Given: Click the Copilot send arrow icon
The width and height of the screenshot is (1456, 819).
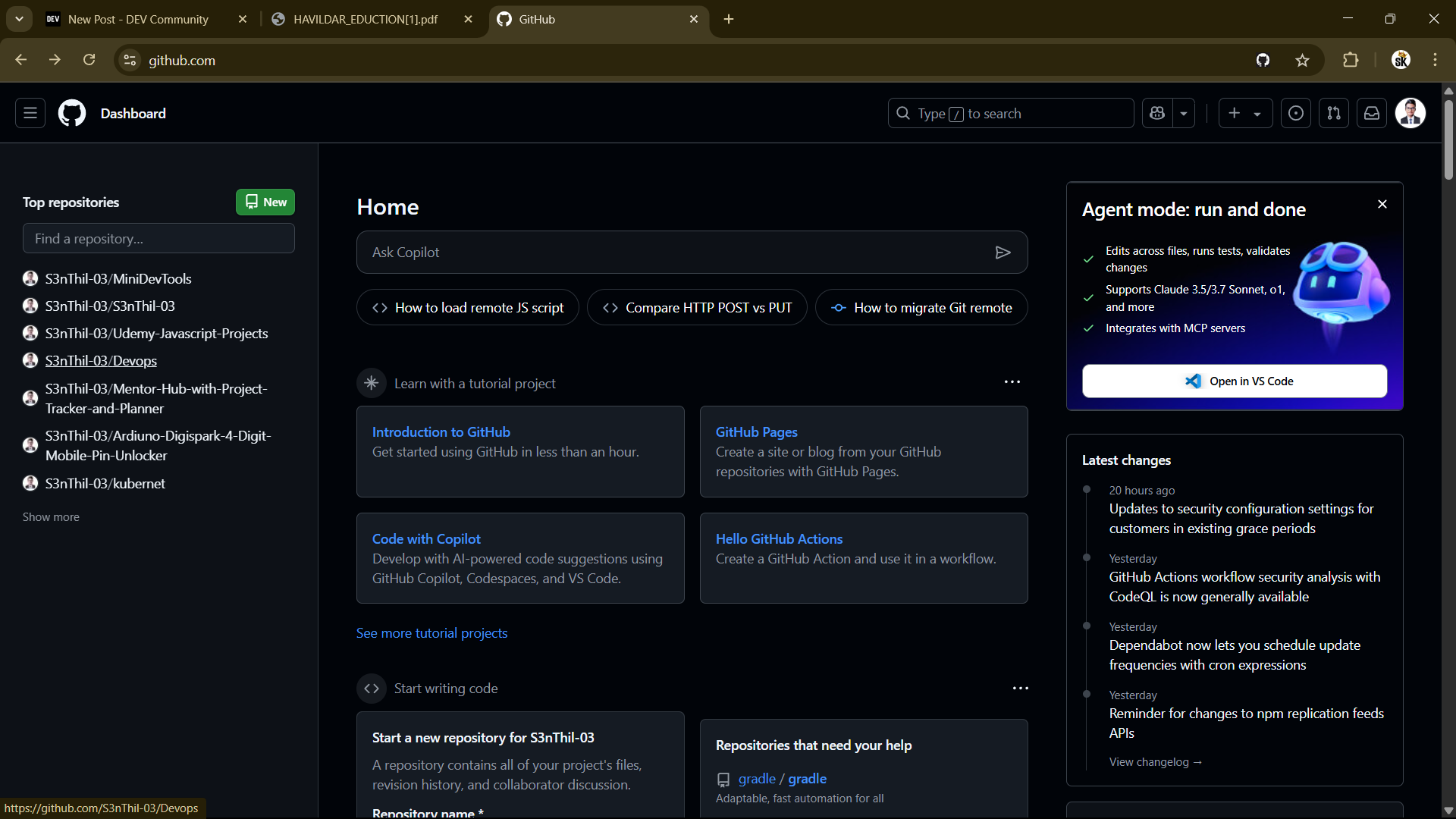Looking at the screenshot, I should [x=1003, y=252].
